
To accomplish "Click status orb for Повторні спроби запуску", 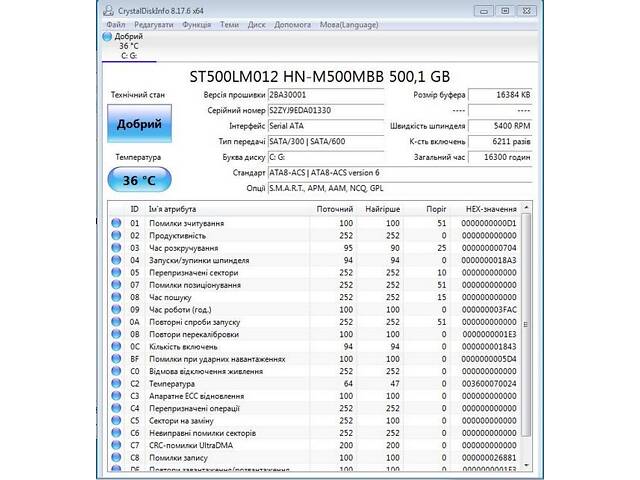I will coord(116,322).
